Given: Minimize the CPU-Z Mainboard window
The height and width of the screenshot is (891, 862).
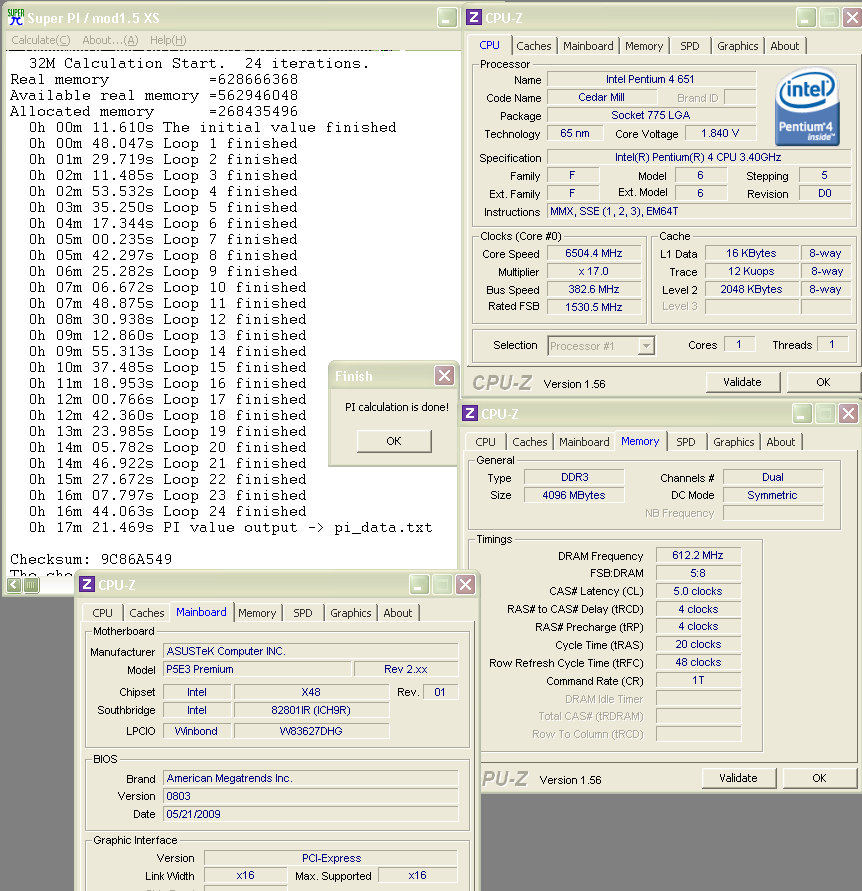Looking at the screenshot, I should 418,584.
